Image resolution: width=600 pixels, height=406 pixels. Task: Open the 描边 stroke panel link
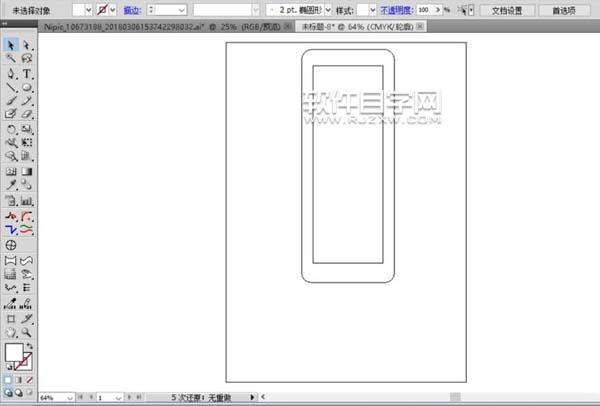click(132, 10)
